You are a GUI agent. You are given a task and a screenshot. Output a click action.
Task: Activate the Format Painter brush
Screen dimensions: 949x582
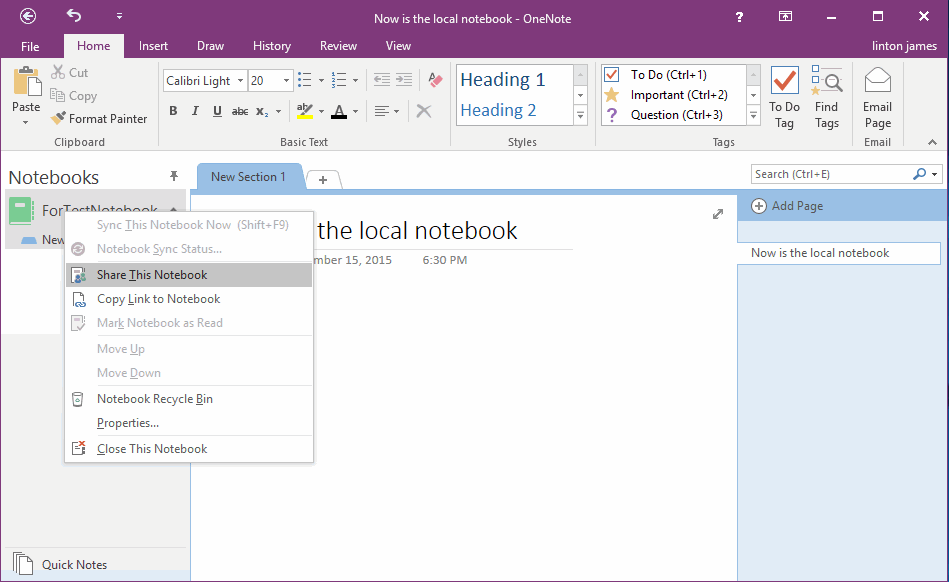[x=99, y=119]
